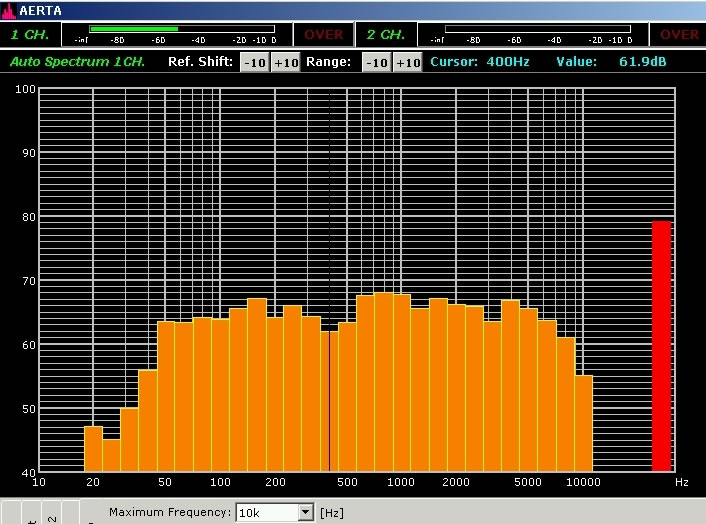Select the 2 CH. channel label
This screenshot has width=706, height=524.
pyautogui.click(x=385, y=35)
